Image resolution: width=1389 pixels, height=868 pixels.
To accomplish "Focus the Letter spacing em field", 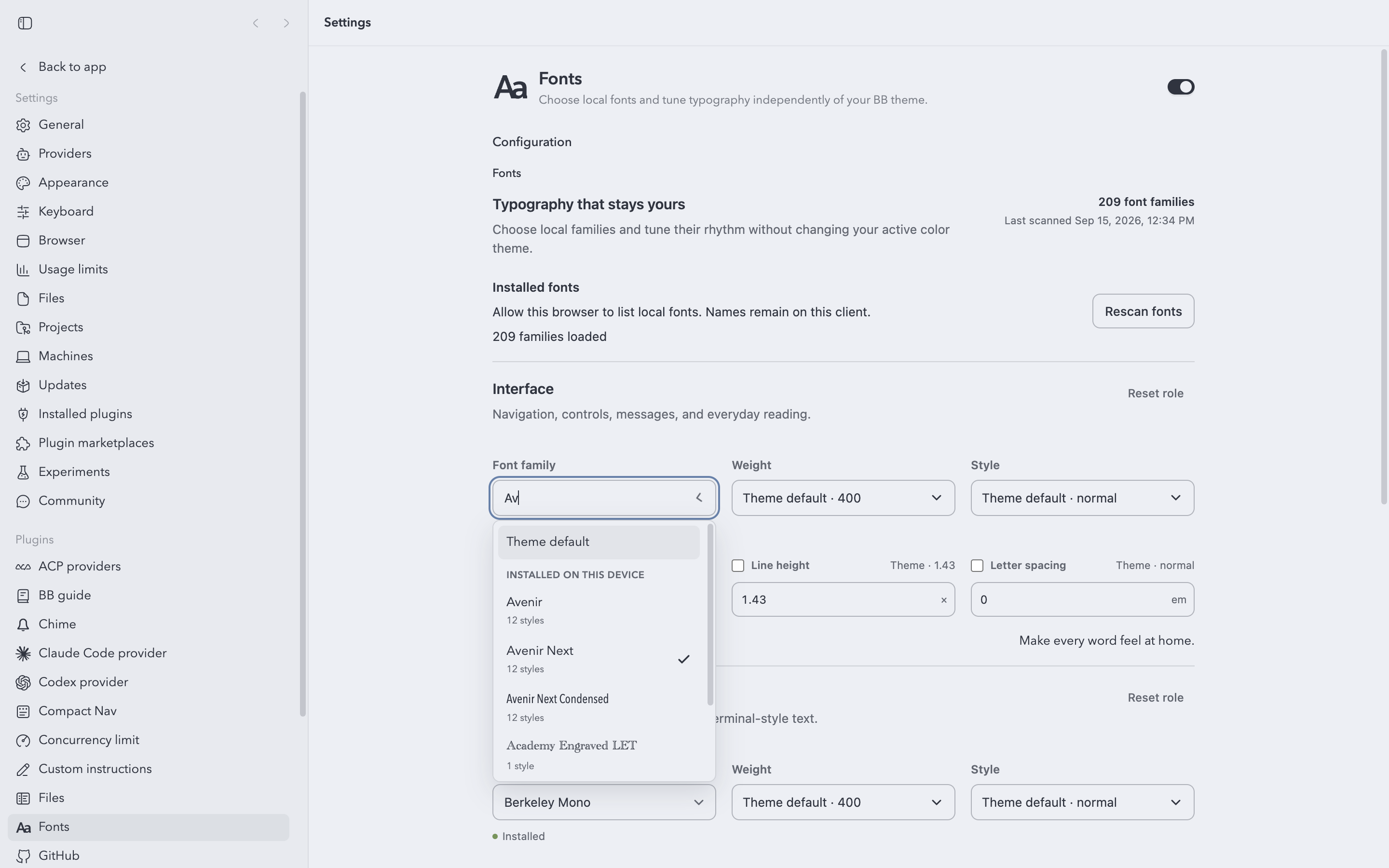I will (1082, 599).
